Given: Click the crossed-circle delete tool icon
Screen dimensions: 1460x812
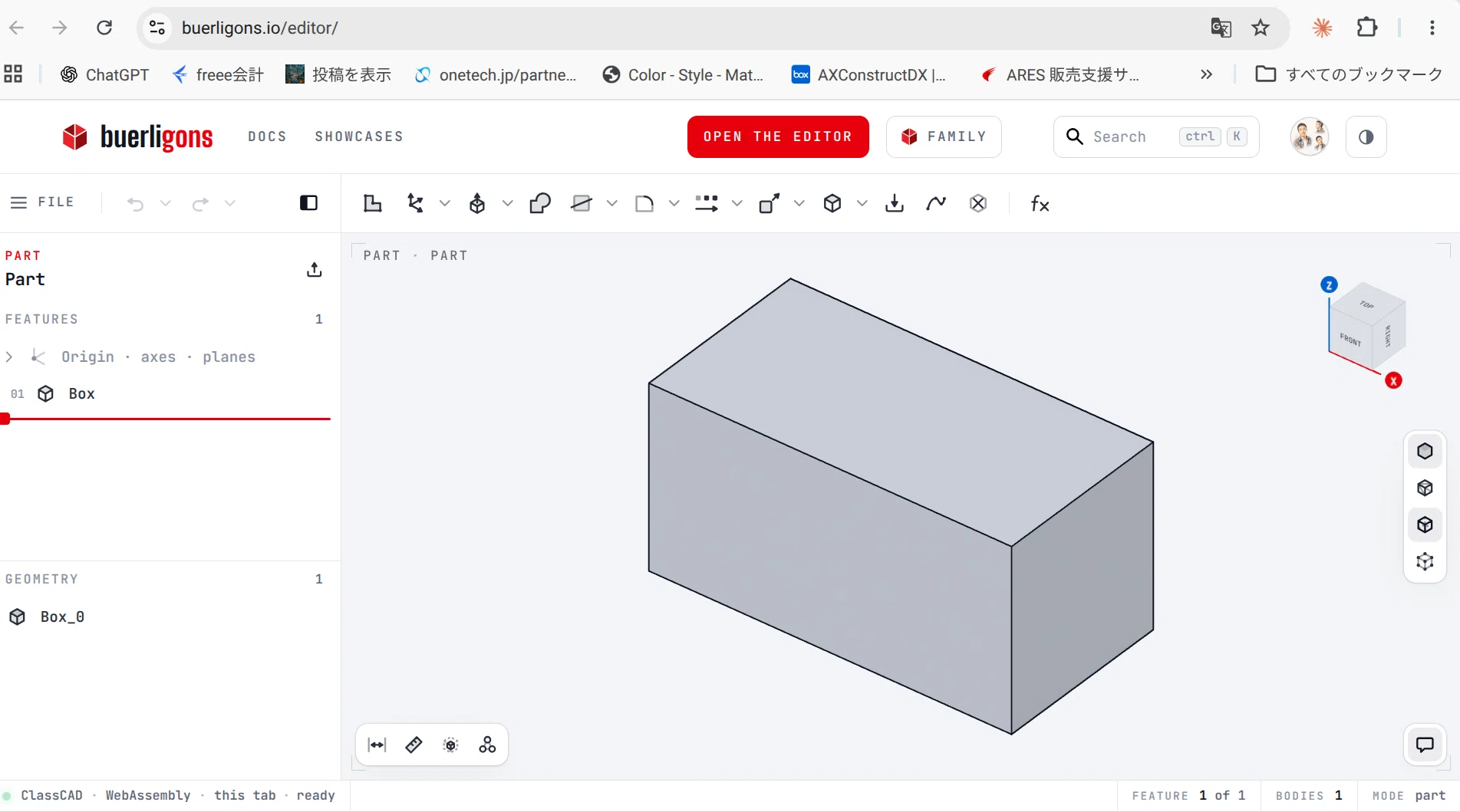Looking at the screenshot, I should point(978,203).
